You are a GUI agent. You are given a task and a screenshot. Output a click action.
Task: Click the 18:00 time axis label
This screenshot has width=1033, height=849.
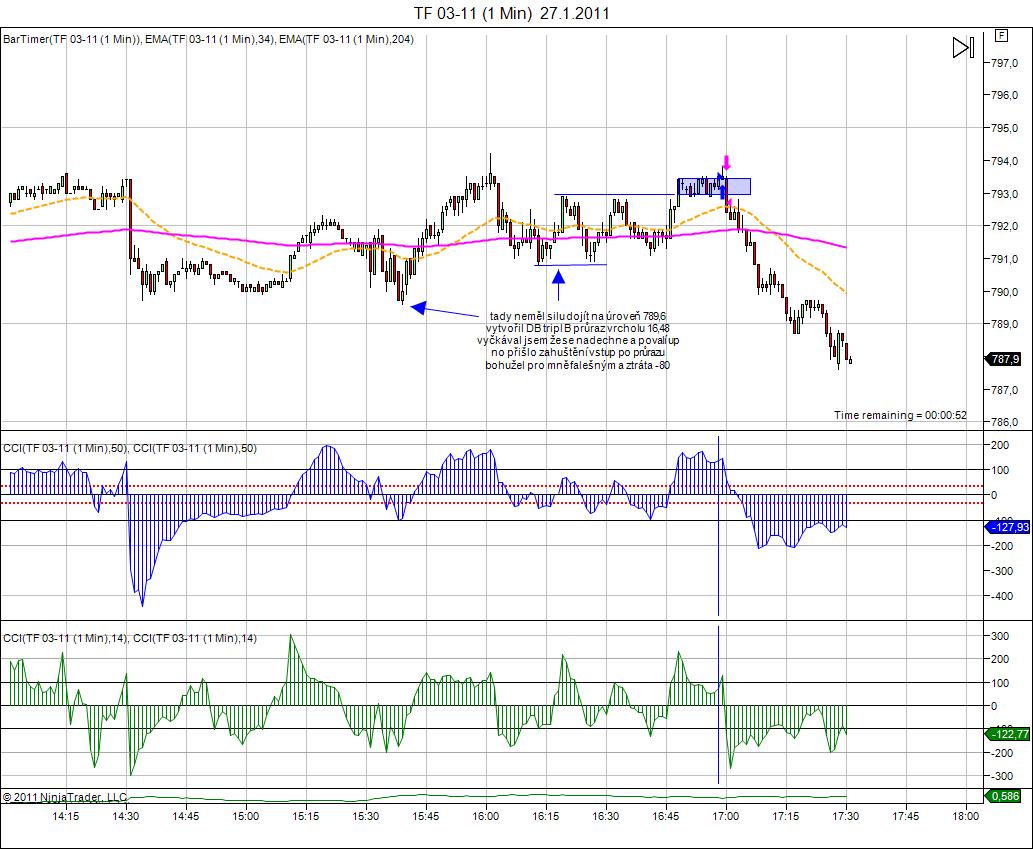965,816
